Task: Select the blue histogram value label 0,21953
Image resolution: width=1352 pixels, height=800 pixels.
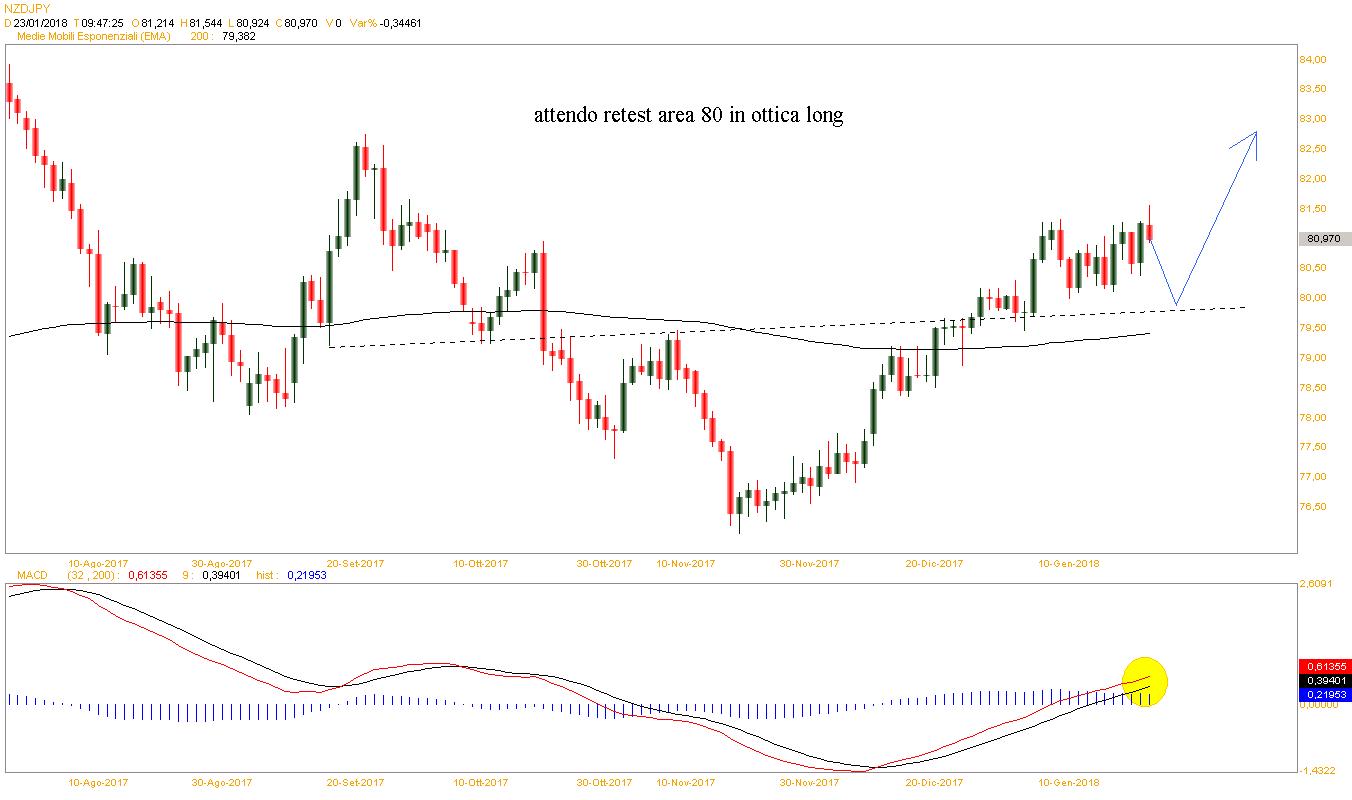Action: click(1323, 694)
